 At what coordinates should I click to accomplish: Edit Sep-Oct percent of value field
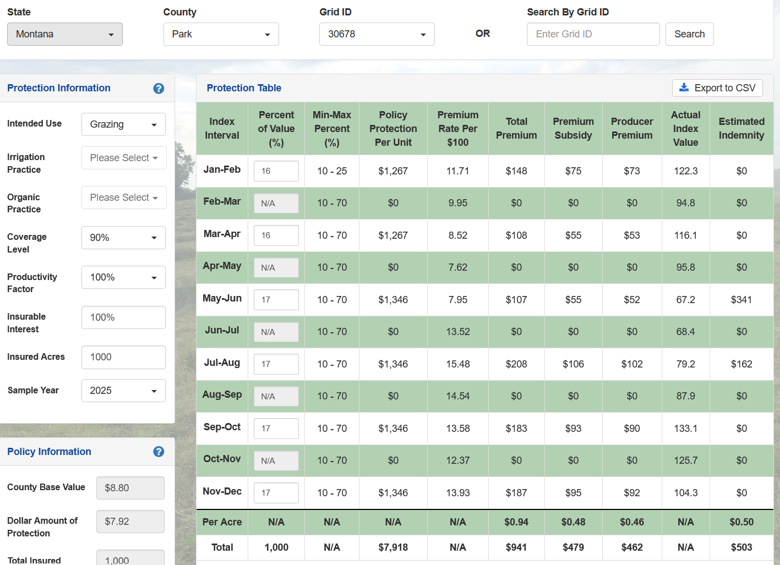pyautogui.click(x=276, y=428)
